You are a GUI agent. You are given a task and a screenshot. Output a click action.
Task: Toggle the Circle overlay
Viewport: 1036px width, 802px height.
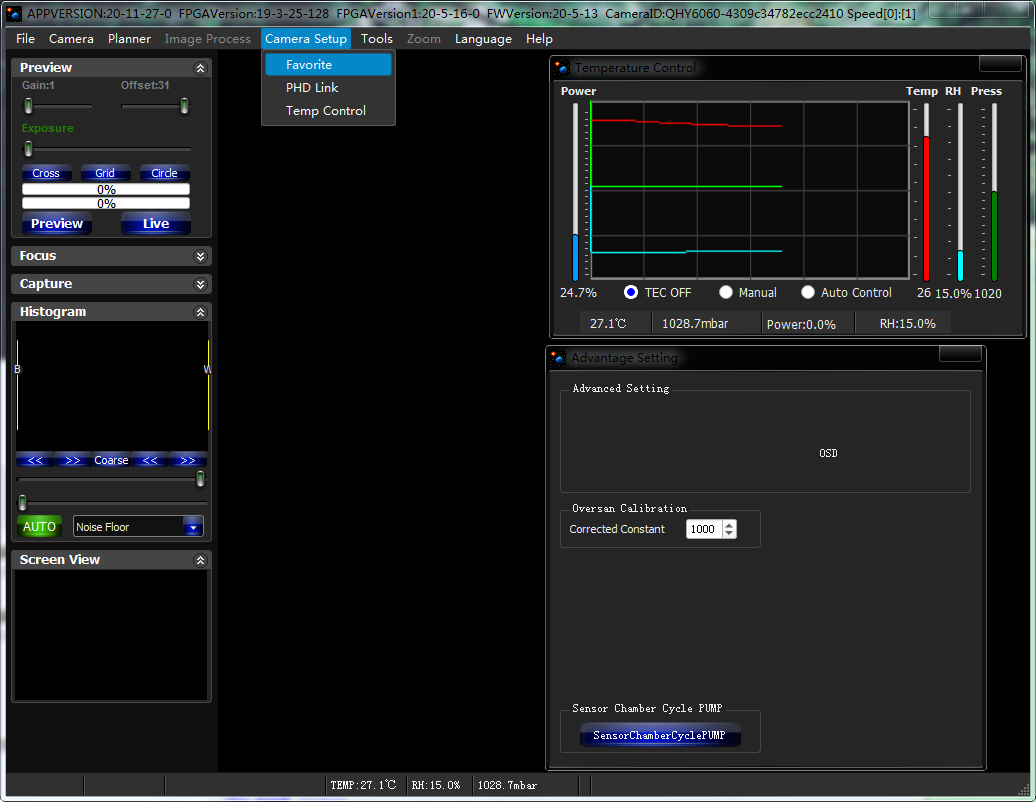click(165, 173)
